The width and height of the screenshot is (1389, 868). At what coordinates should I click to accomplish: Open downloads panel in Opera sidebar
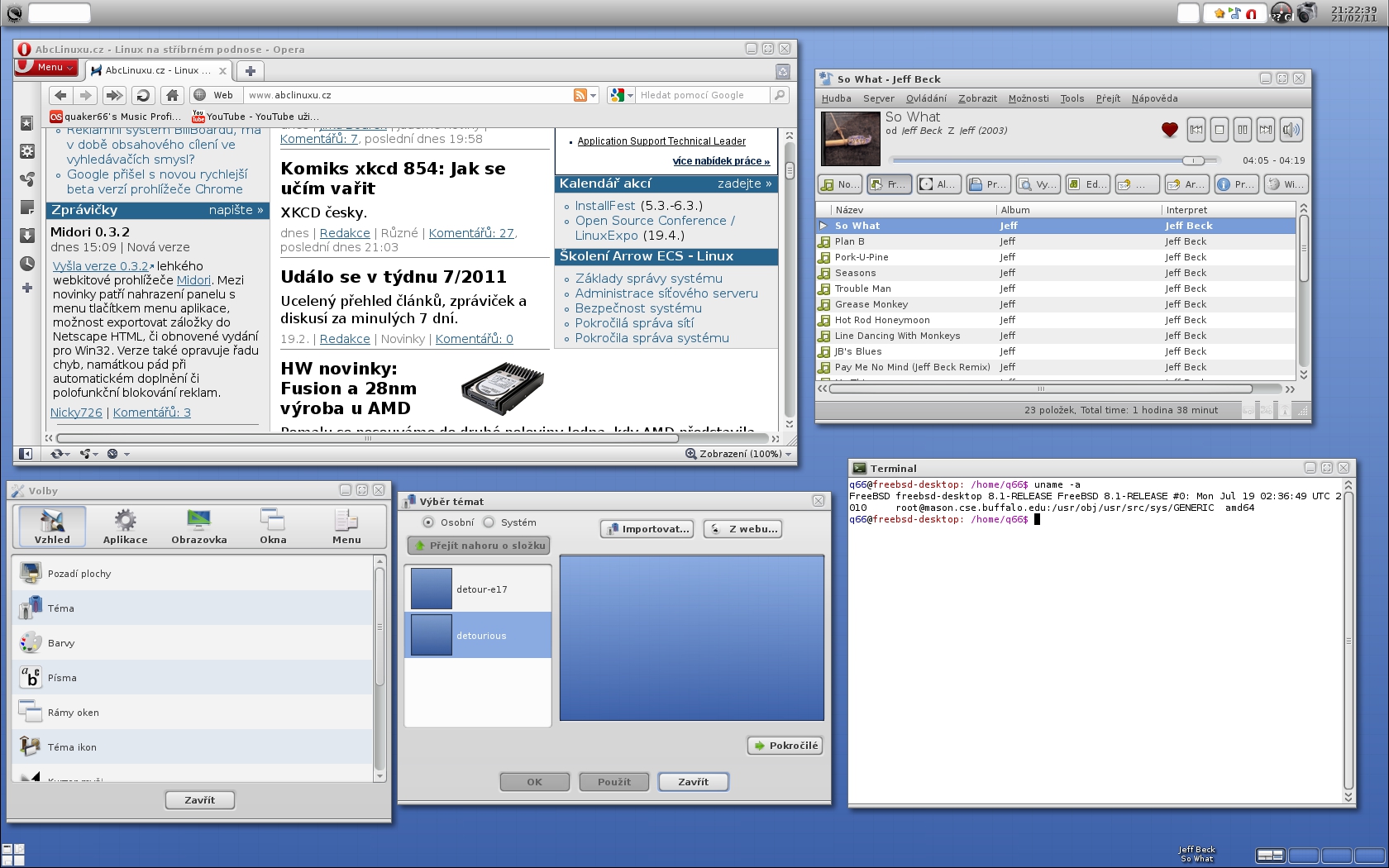[27, 236]
